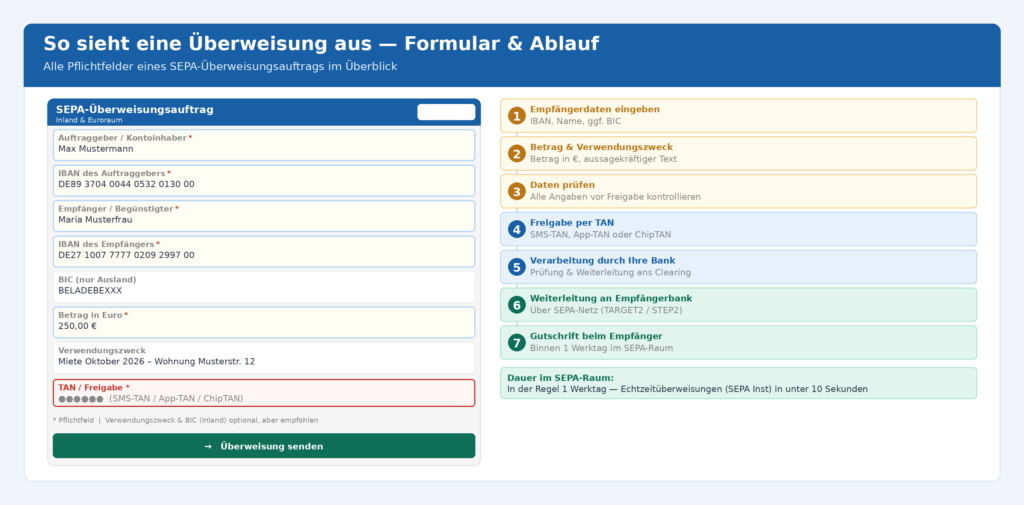Click into the IBAN des Empfängers field
The image size is (1024, 505).
pos(264,252)
